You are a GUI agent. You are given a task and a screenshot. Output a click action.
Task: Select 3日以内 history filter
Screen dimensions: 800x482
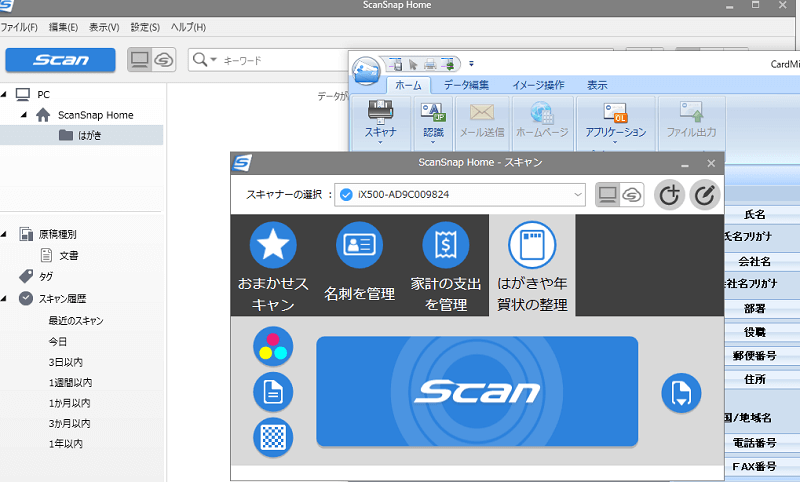pyautogui.click(x=66, y=362)
